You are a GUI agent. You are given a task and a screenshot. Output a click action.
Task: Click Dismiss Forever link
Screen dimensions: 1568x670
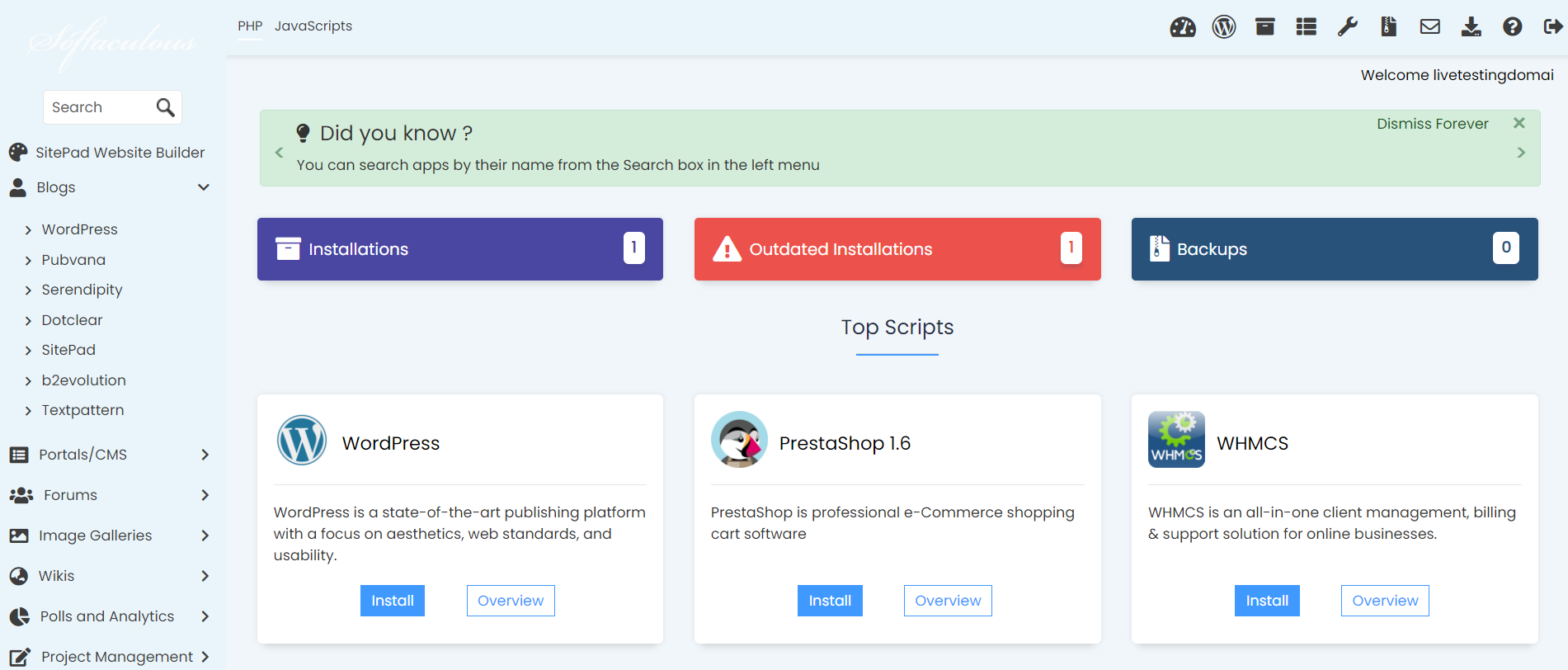point(1433,124)
